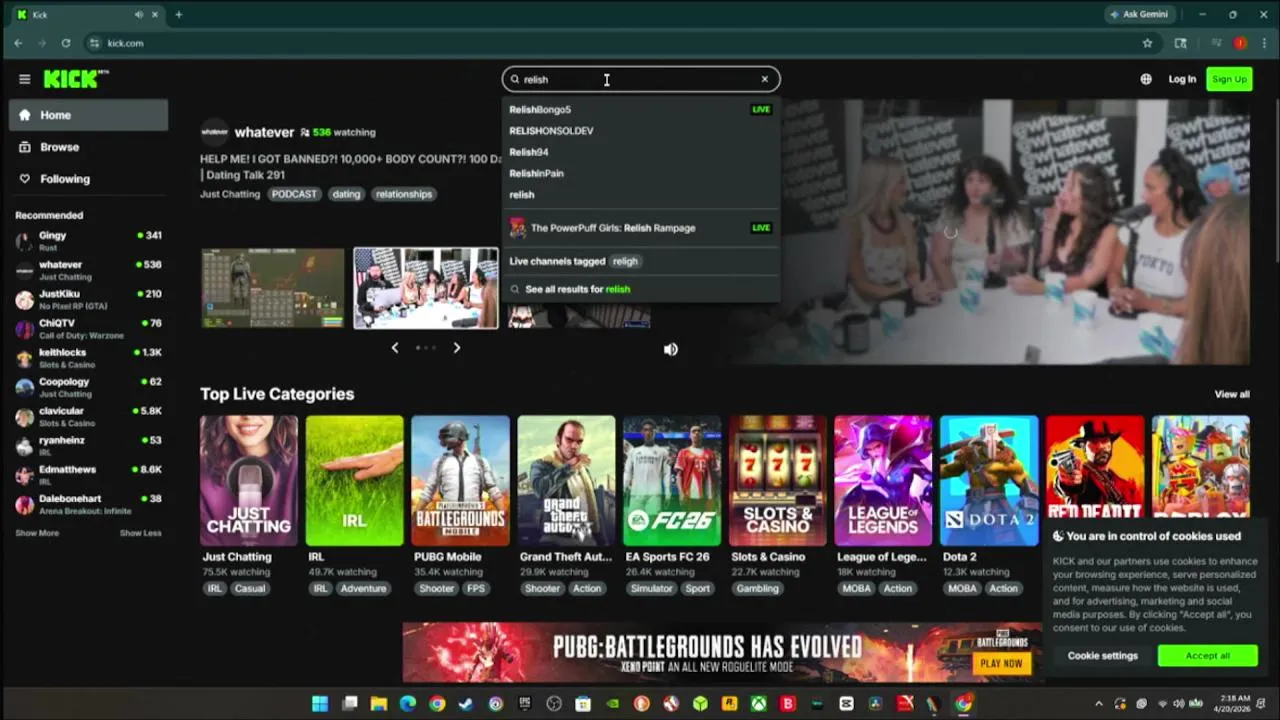Toggle featured stream volume speaker icon

pyautogui.click(x=671, y=349)
